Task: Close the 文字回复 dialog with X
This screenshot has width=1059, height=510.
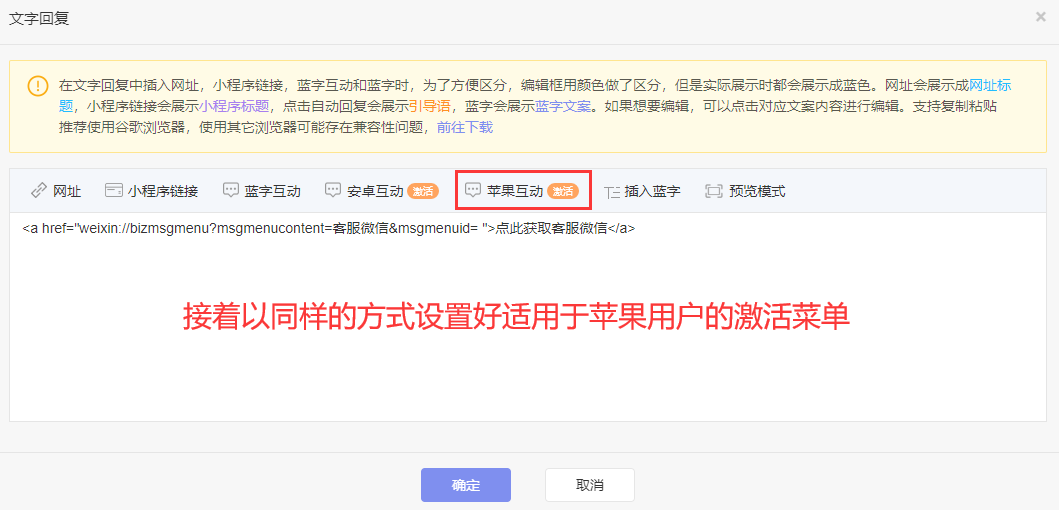Action: click(x=1041, y=17)
